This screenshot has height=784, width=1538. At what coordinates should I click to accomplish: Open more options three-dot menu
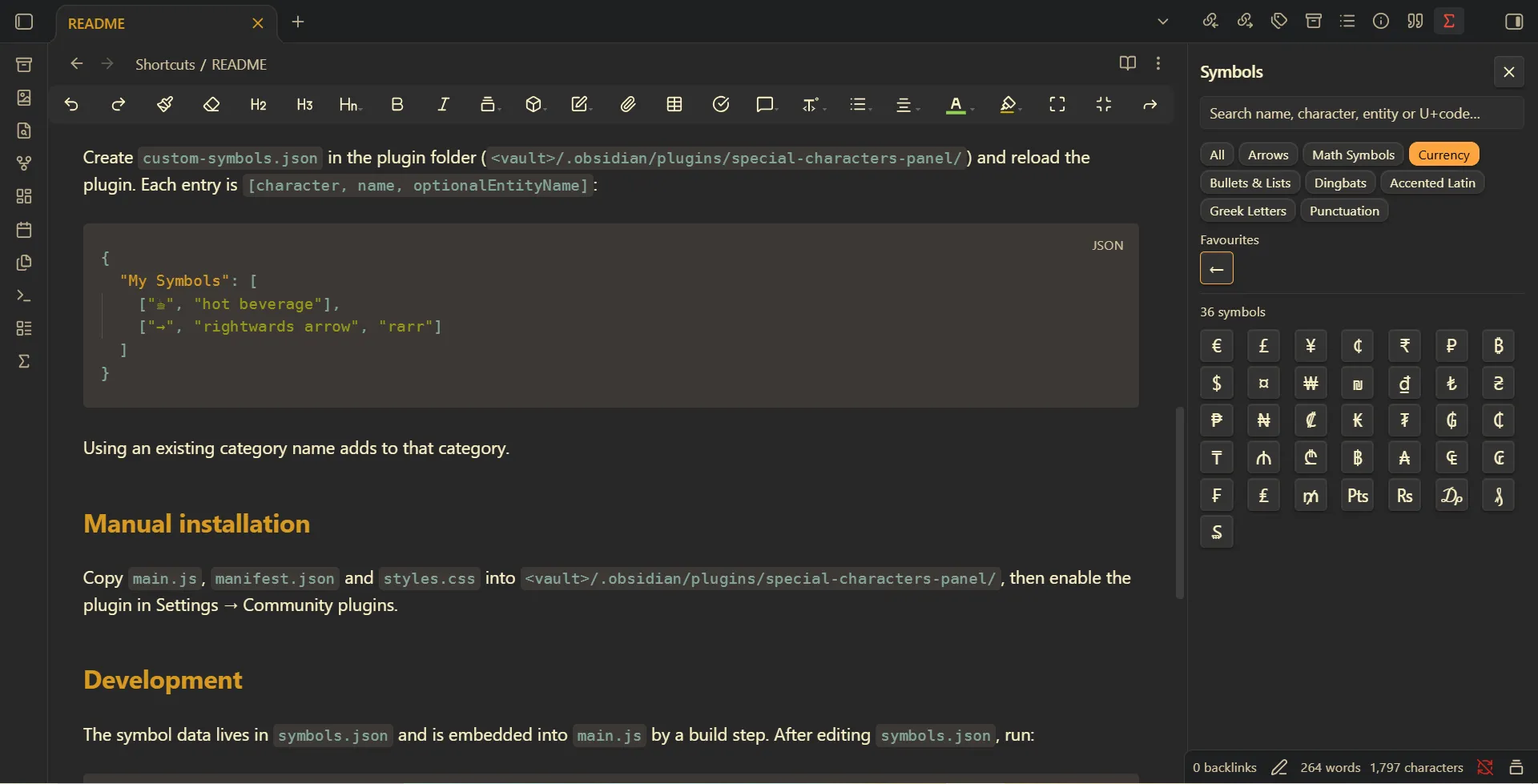point(1158,63)
